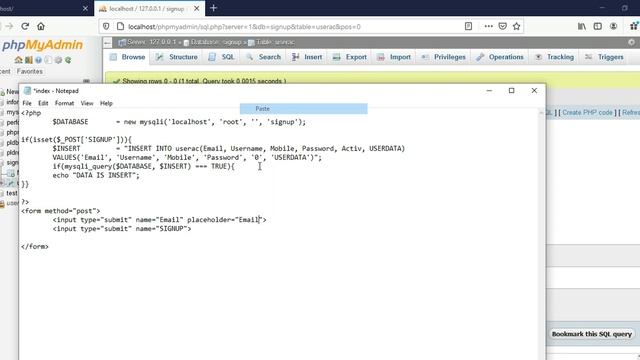Close the localhost phpMyAdmin tab
Image resolution: width=640 pixels, height=360 pixels.
197,8
